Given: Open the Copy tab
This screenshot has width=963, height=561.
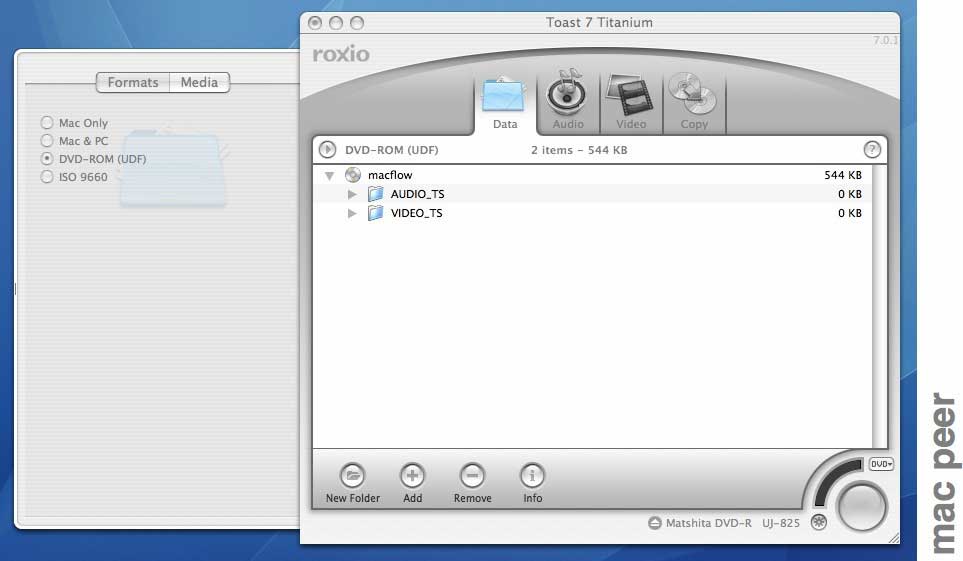Looking at the screenshot, I should tap(694, 103).
